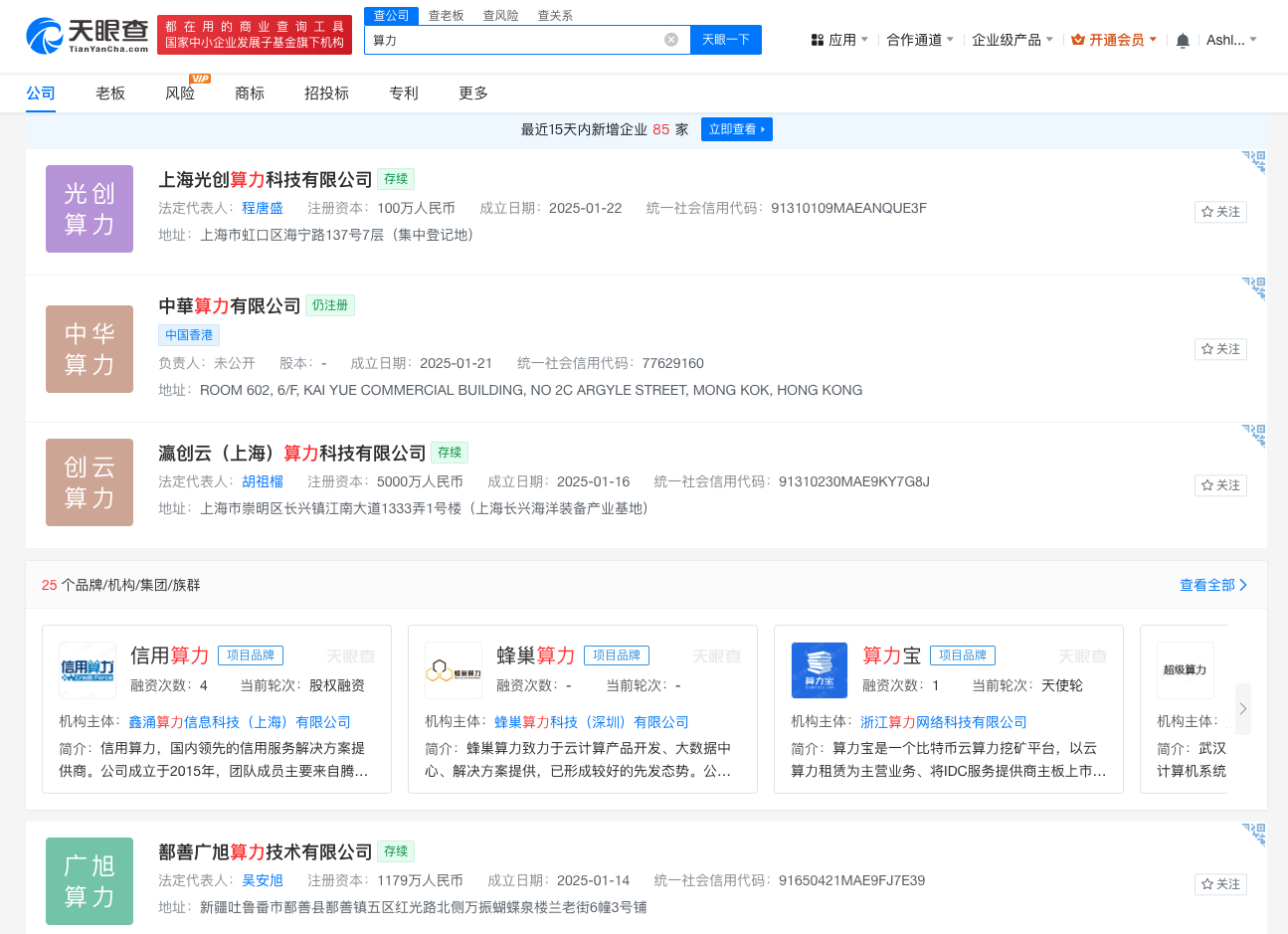This screenshot has width=1288, height=934.
Task: Open 浙江算力网络科技有限公司 link
Action: tap(944, 722)
